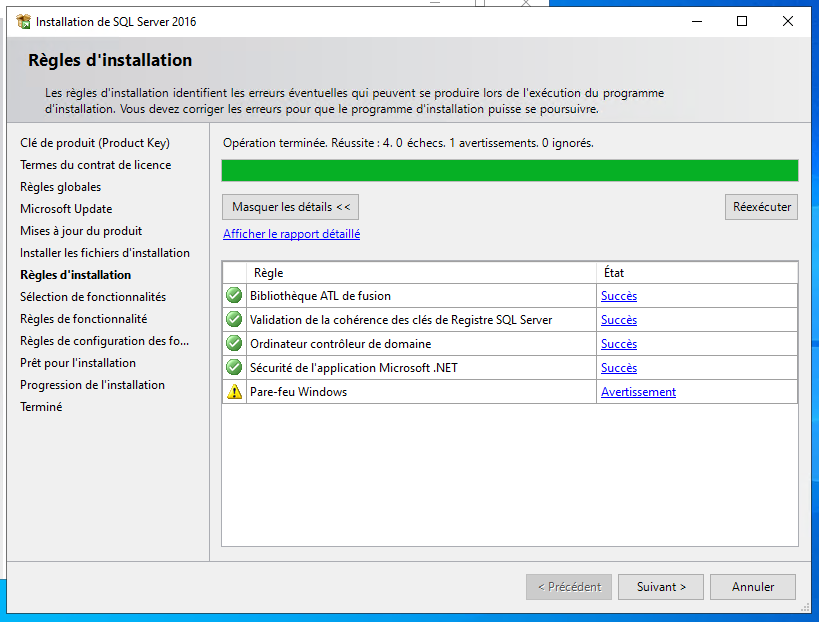Select Règles globales step in sidebar
Viewport: 819px width, 622px height.
pos(61,187)
